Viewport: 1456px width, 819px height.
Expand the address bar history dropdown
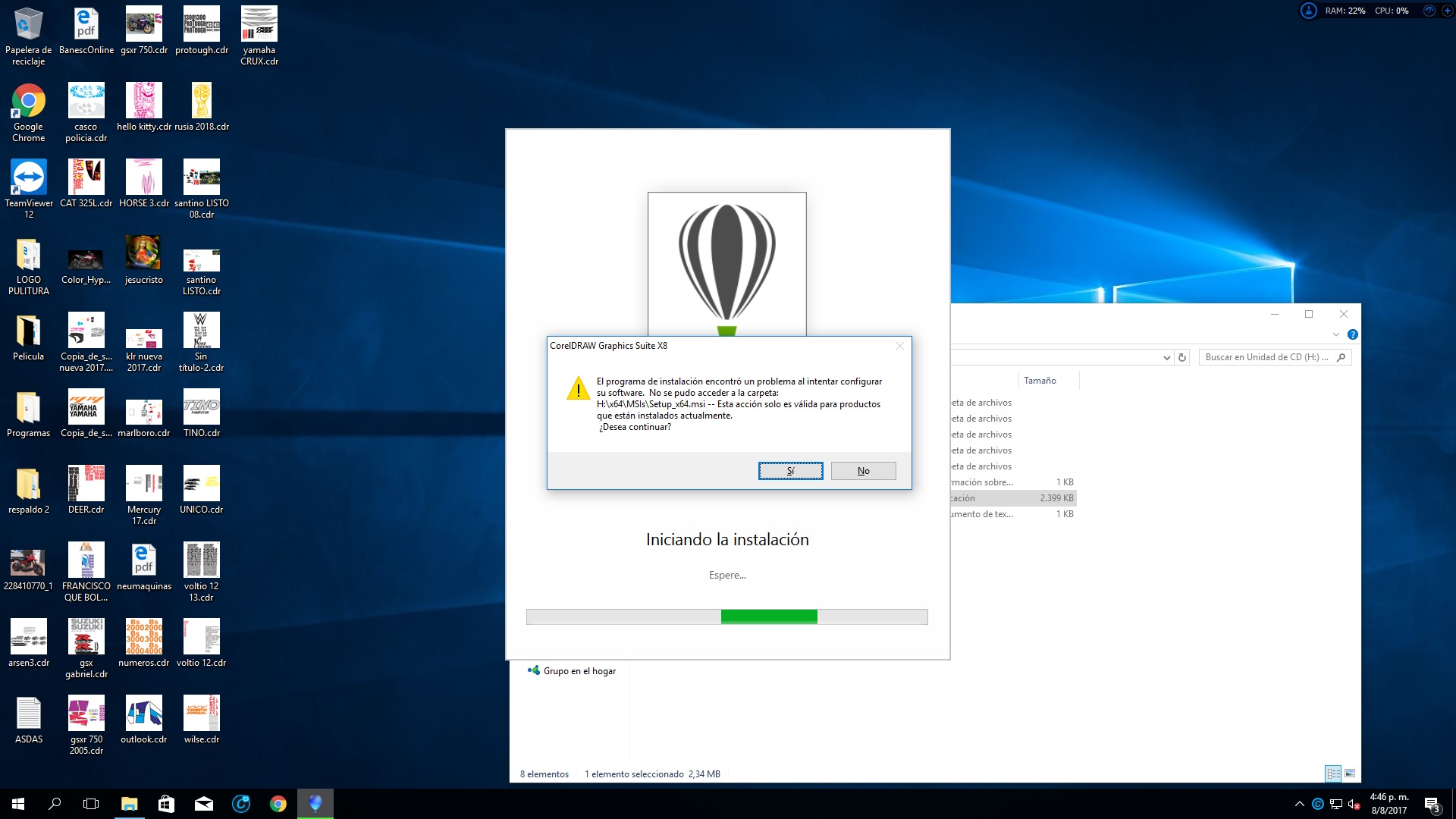click(x=1166, y=357)
